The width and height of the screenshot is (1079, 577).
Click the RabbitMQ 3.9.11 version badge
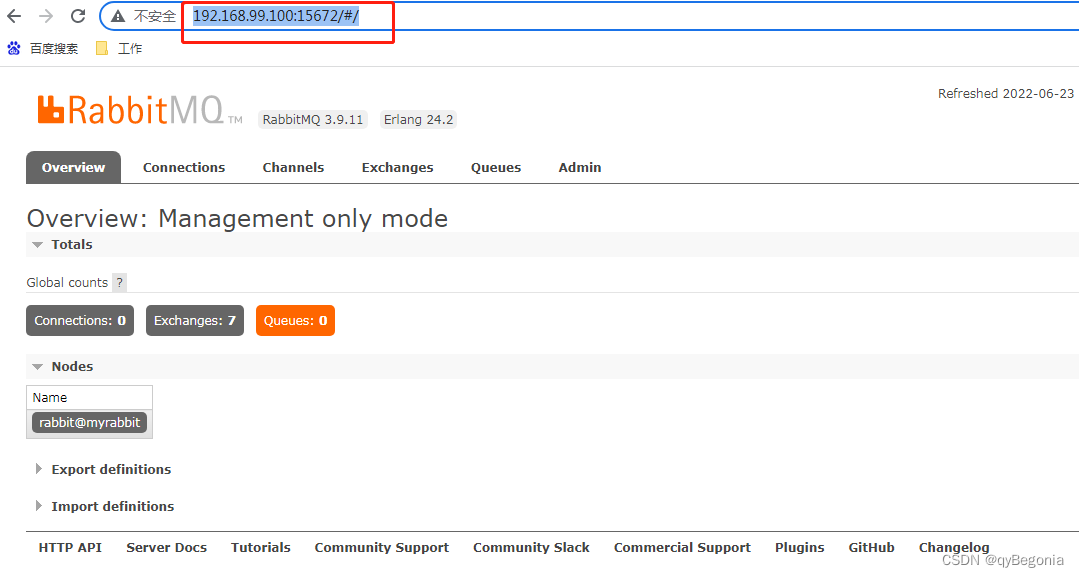312,119
